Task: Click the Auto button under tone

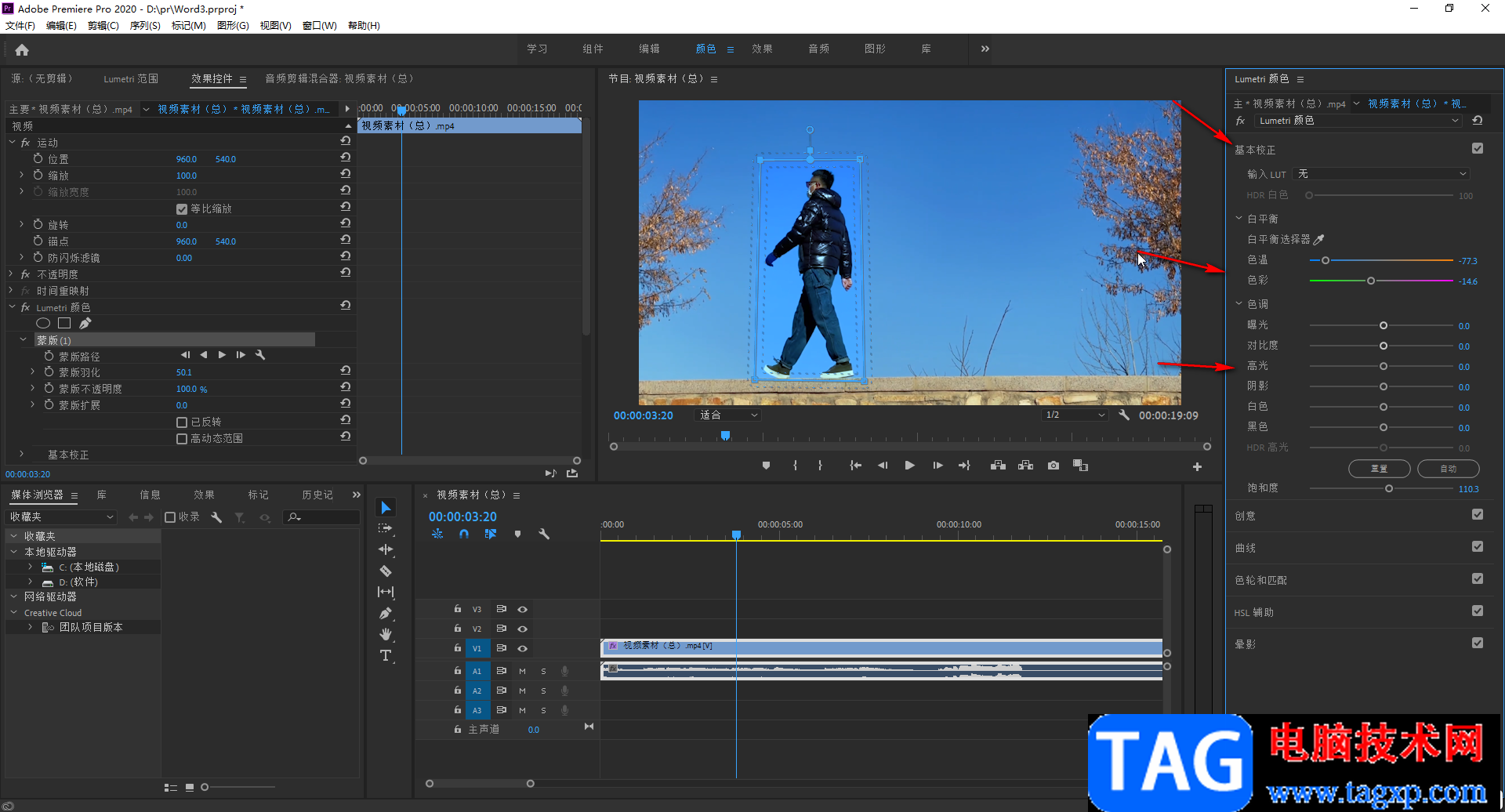Action: [1448, 469]
